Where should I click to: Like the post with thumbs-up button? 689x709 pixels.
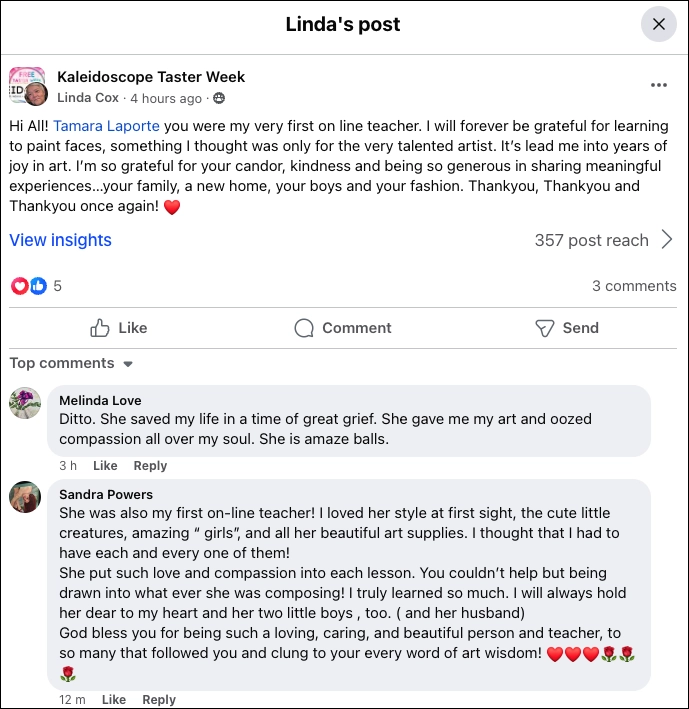pos(118,328)
